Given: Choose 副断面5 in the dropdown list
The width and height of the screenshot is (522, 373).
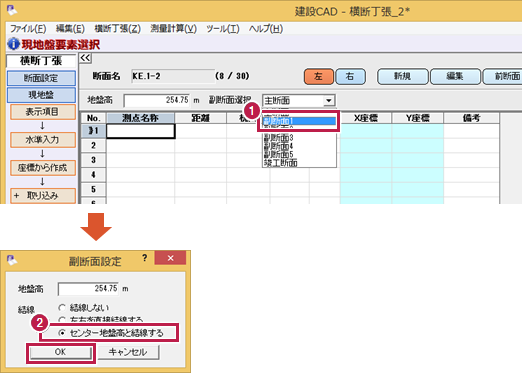Looking at the screenshot, I should coord(299,154).
